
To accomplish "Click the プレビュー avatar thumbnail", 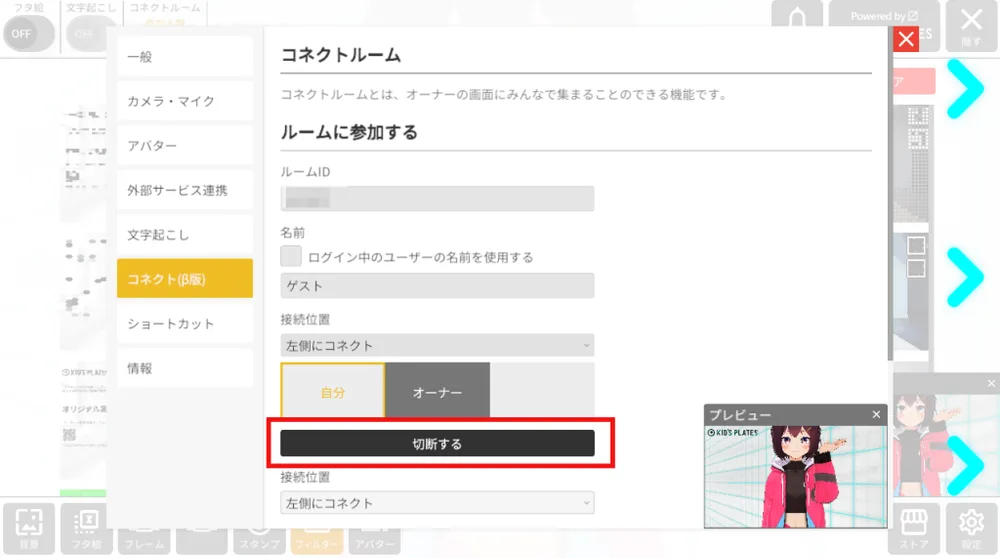I will [x=795, y=476].
